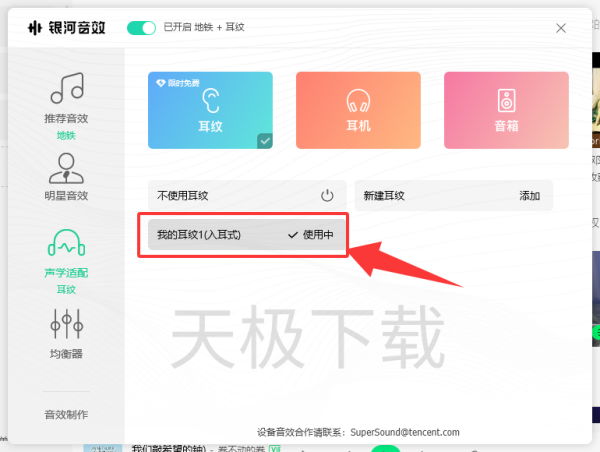This screenshot has width=600, height=452.
Task: Toggle the sound effects master switch off
Action: coord(141,28)
